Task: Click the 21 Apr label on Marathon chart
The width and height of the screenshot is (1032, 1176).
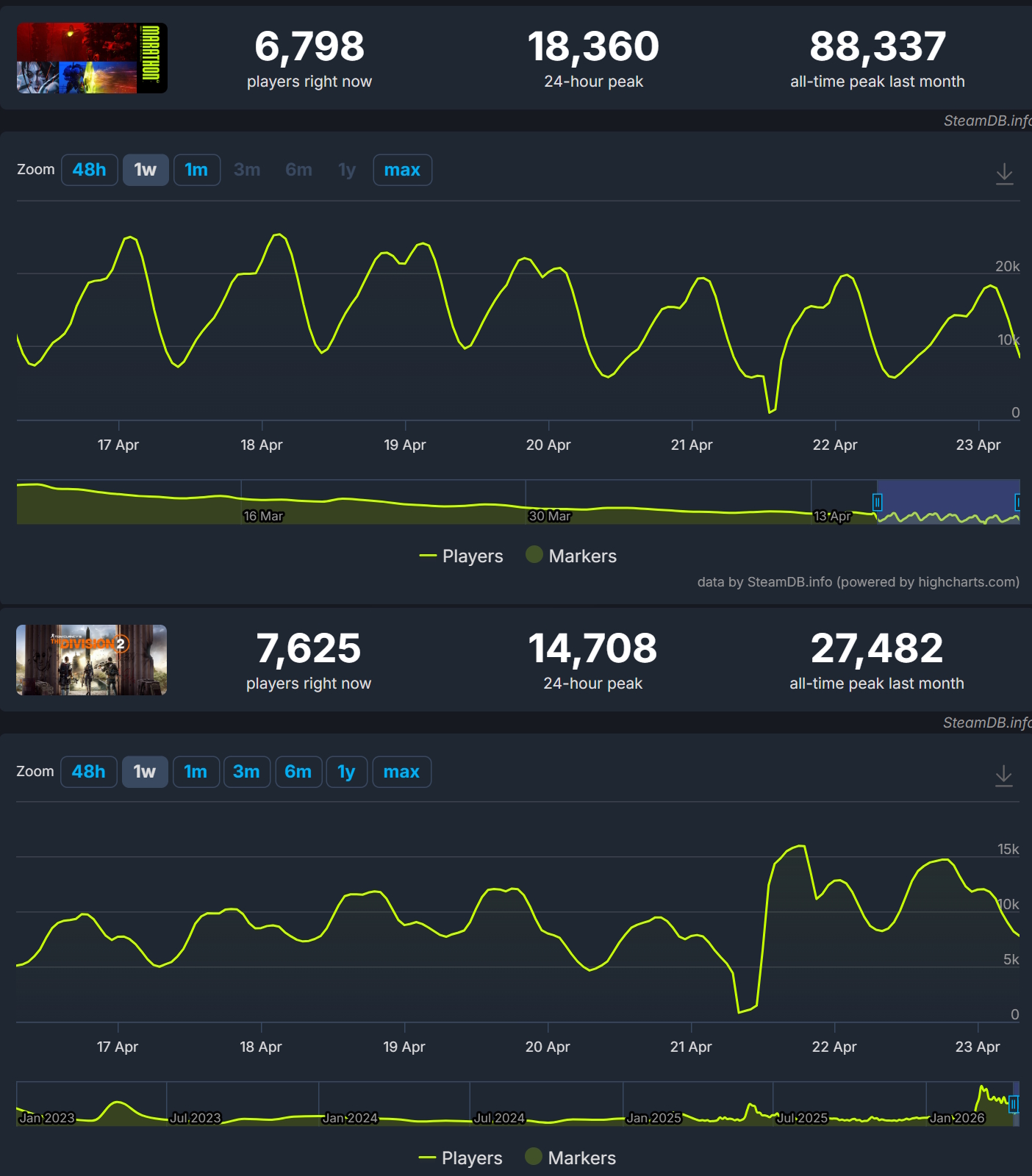Action: pos(692,445)
